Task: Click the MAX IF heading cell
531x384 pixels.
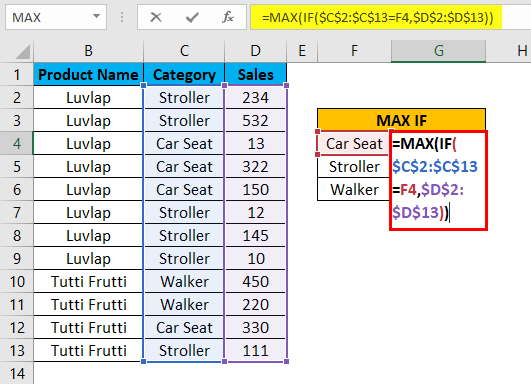Action: click(402, 120)
